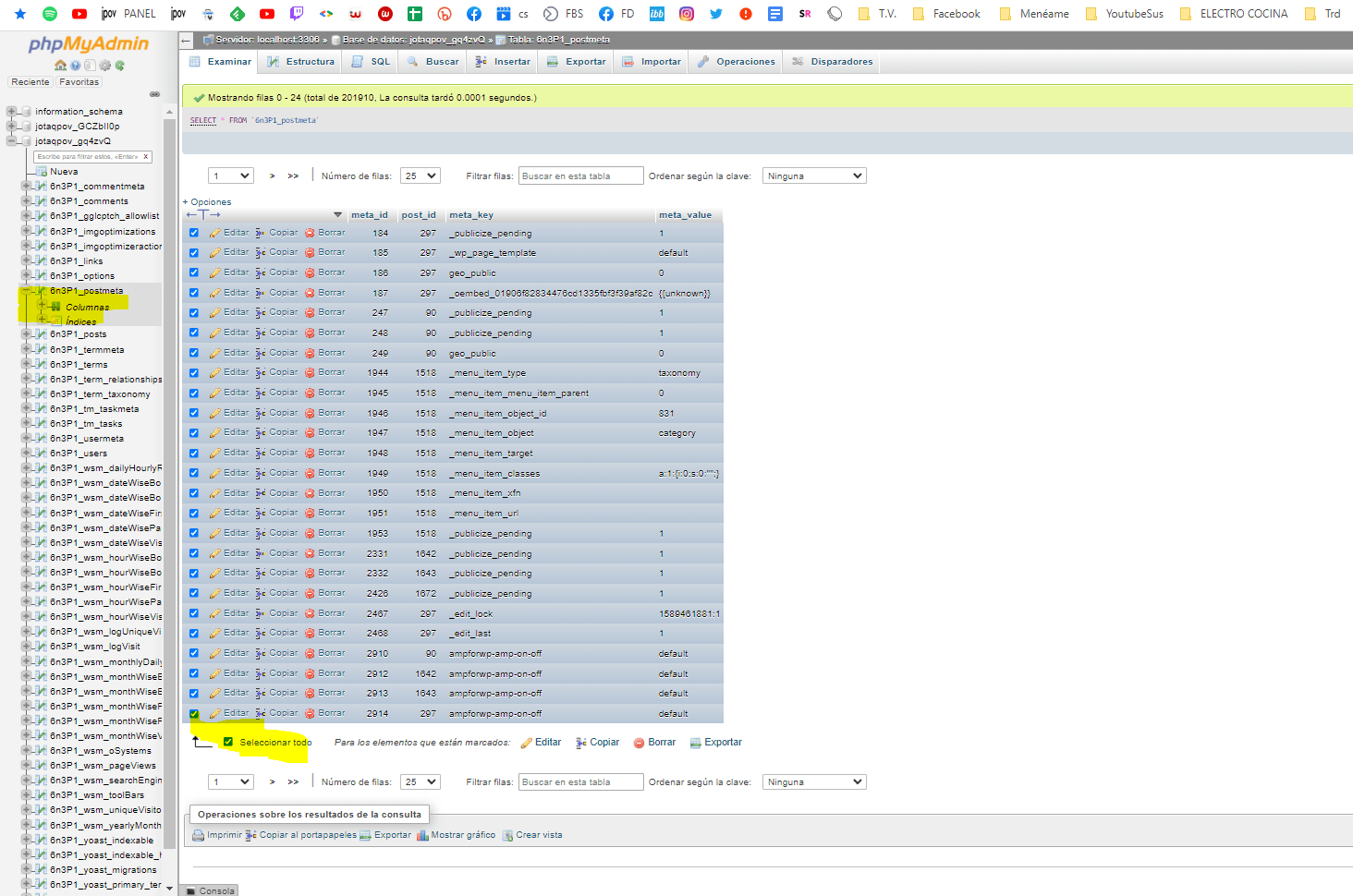Uncheck the row checkbox for meta_id 1944
Viewport: 1353px width, 896px height.
click(194, 373)
